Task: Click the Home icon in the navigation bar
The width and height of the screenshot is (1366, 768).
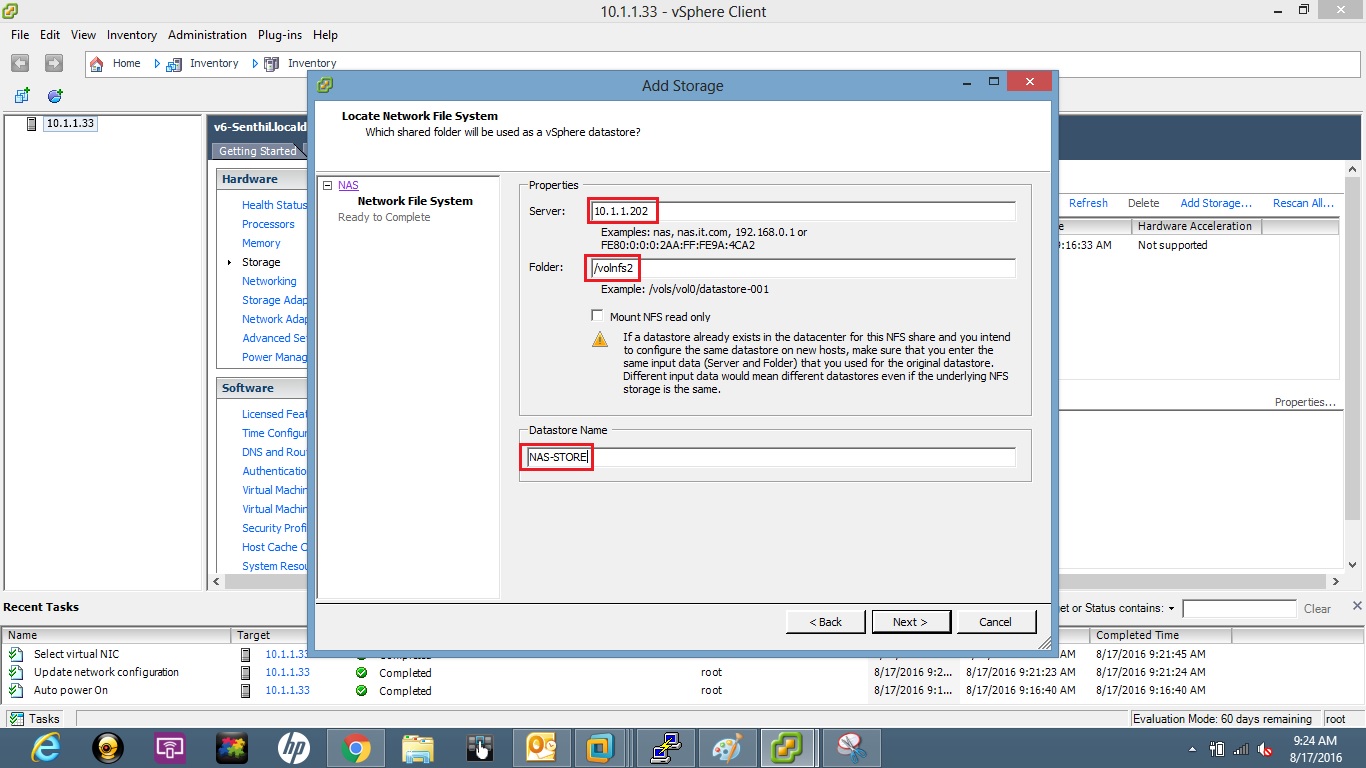Action: point(97,63)
